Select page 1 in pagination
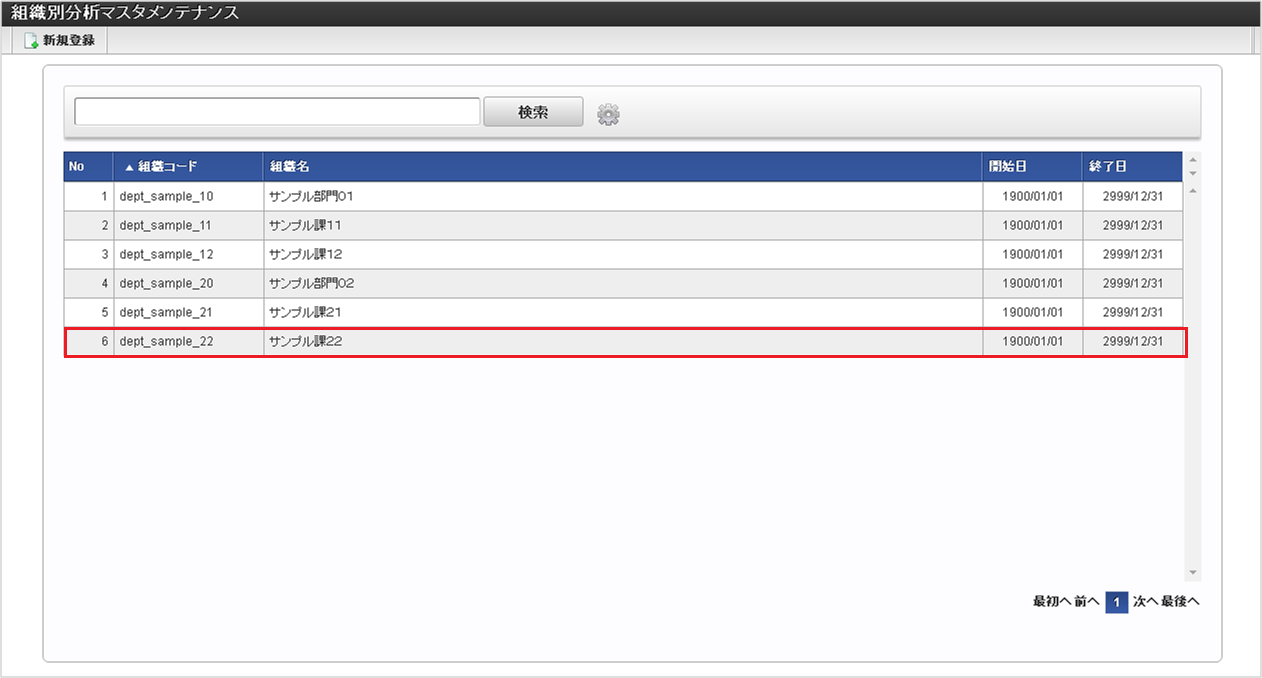The image size is (1262, 678). coord(1116,602)
